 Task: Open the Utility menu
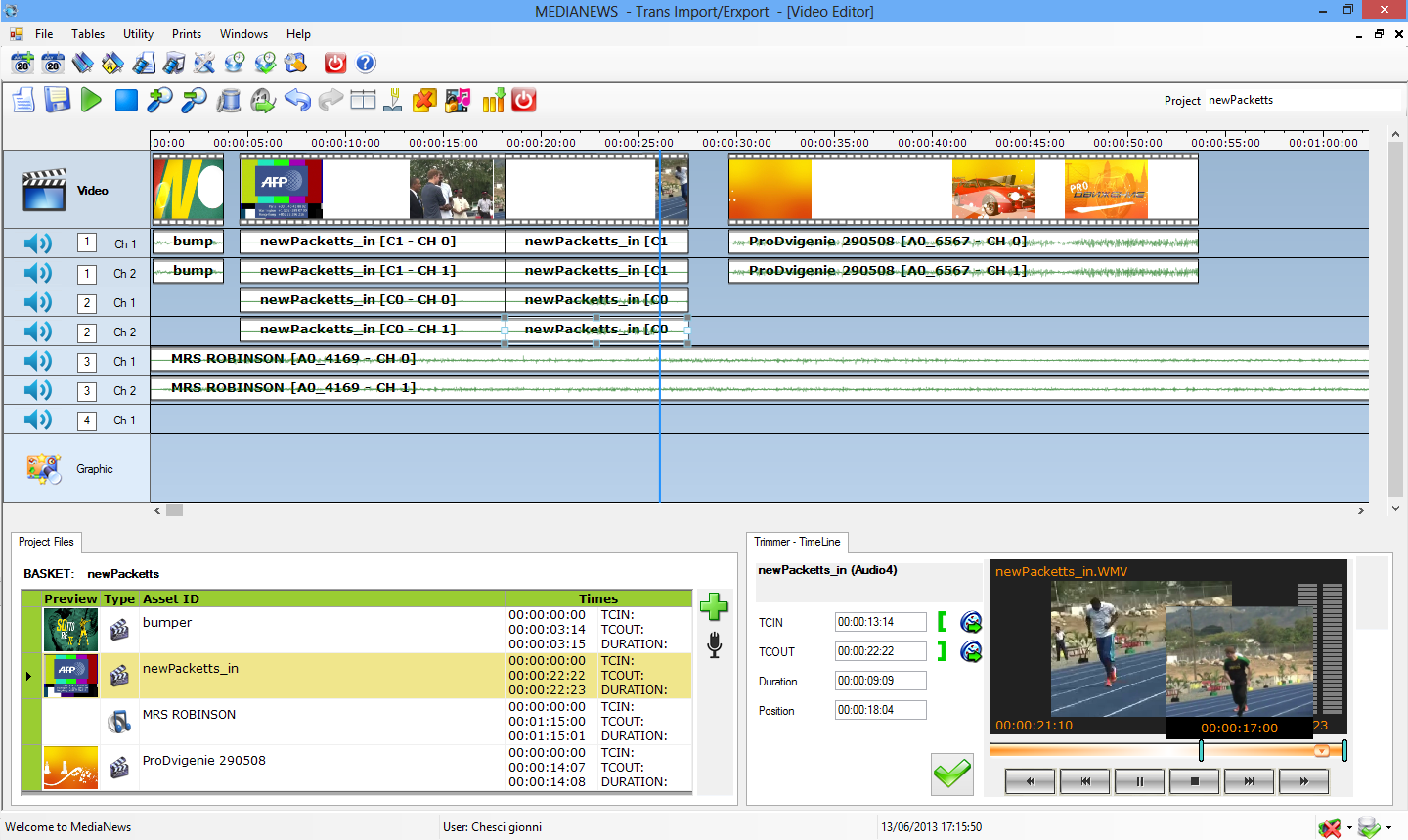[x=137, y=33]
